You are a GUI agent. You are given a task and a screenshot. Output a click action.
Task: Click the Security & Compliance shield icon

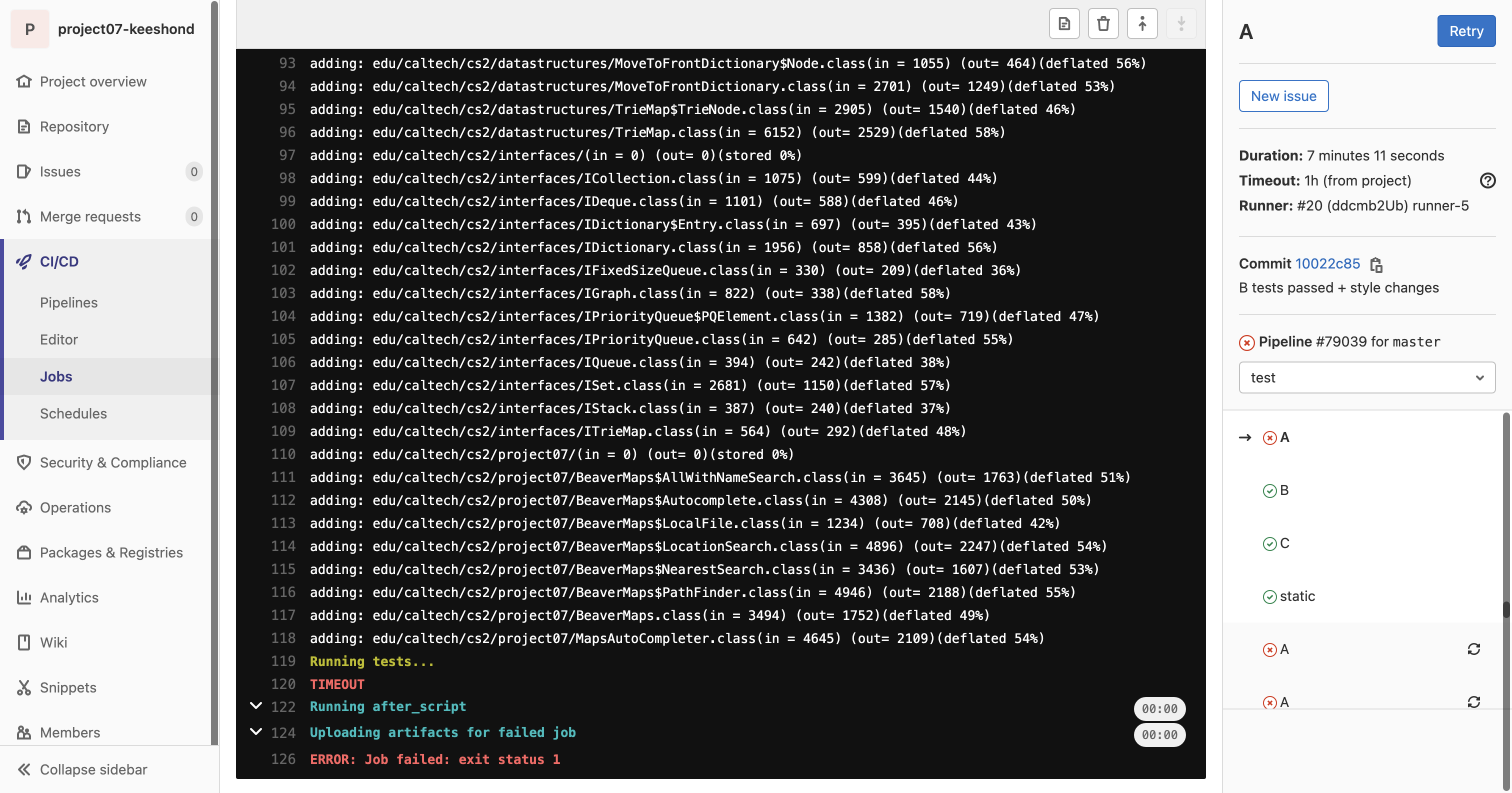(x=24, y=462)
